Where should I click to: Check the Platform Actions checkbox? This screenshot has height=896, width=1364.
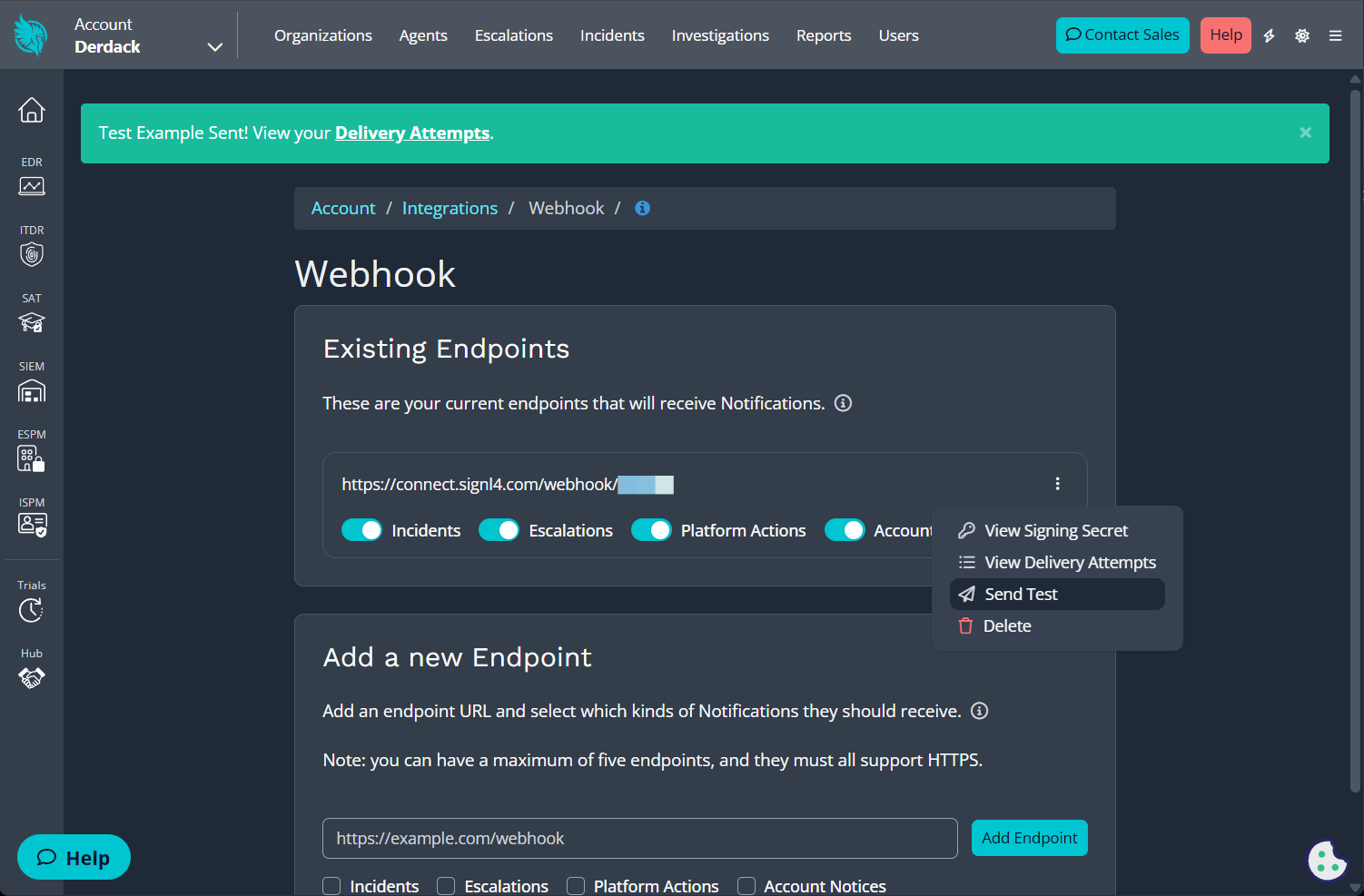click(576, 886)
